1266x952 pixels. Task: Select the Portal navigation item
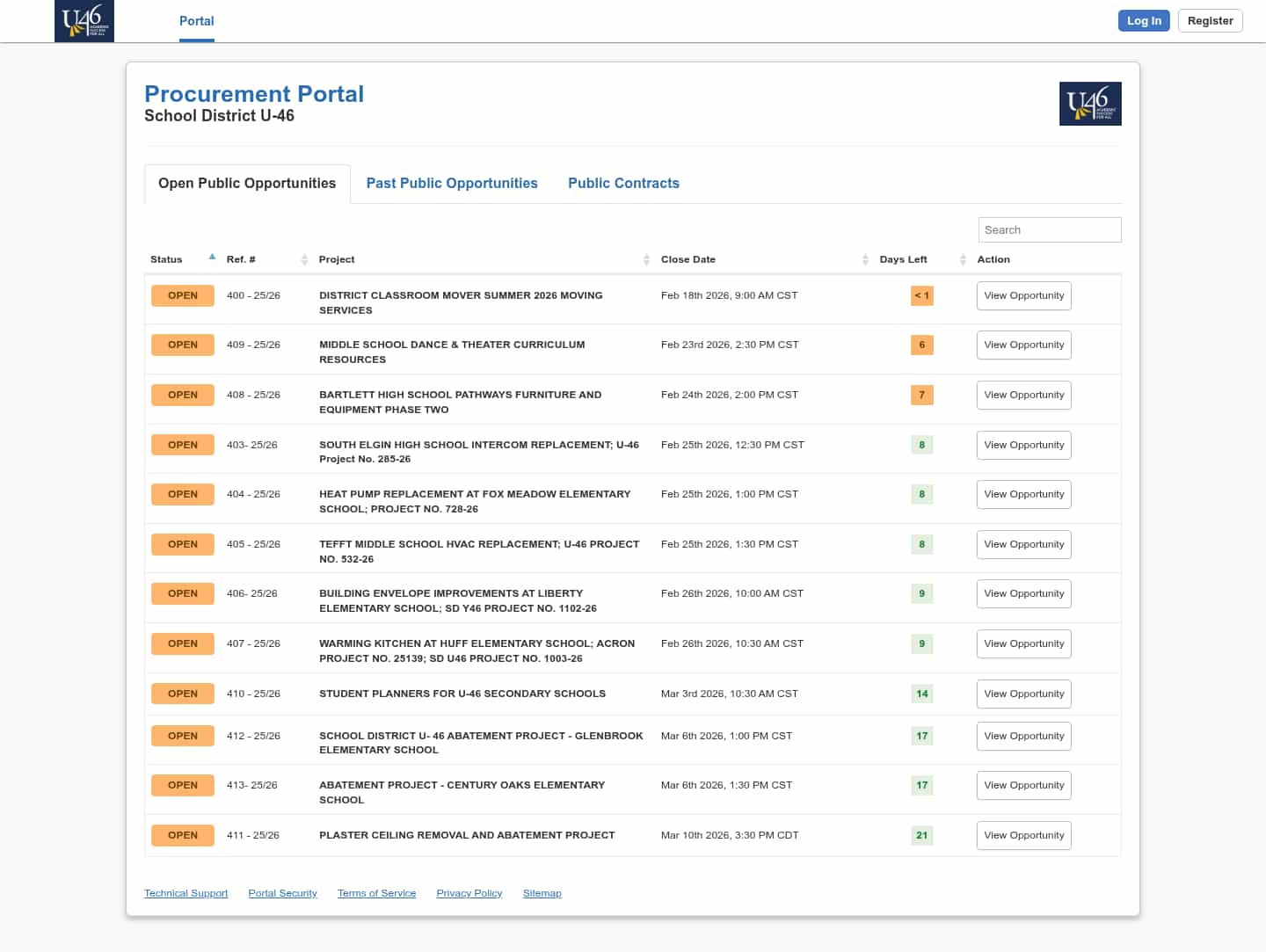(196, 21)
